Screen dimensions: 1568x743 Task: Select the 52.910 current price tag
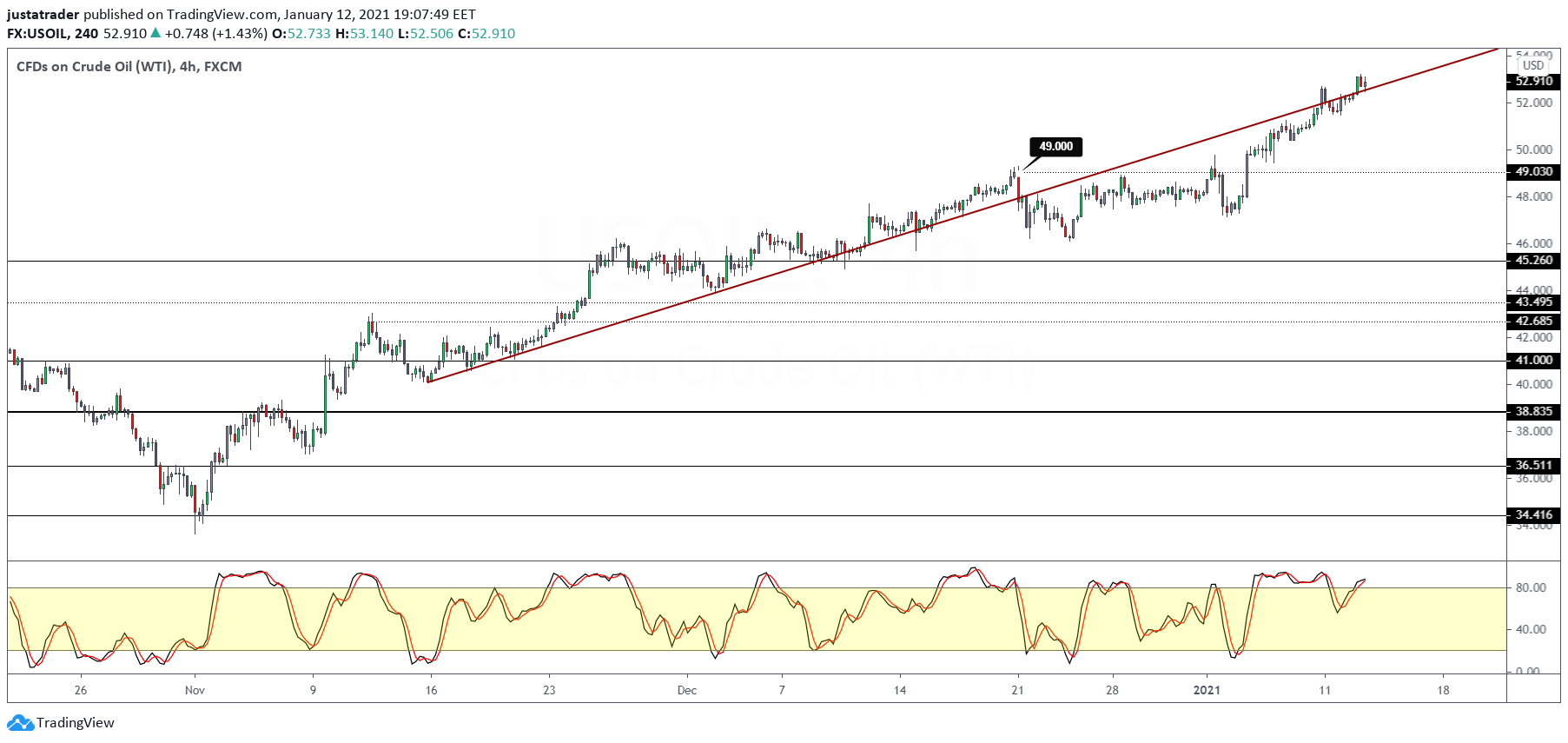(1533, 81)
